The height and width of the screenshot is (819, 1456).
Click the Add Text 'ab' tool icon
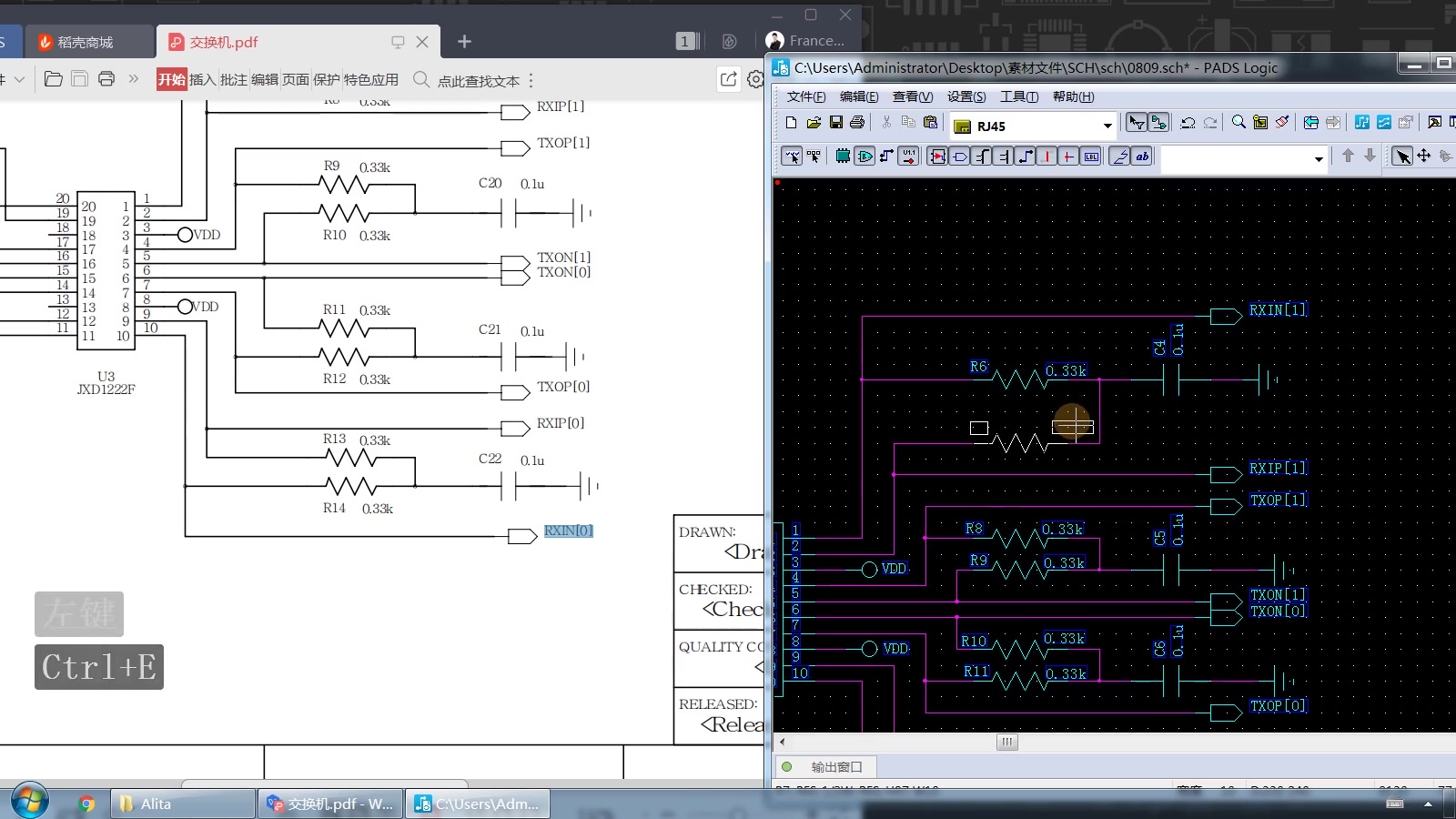[x=1142, y=157]
